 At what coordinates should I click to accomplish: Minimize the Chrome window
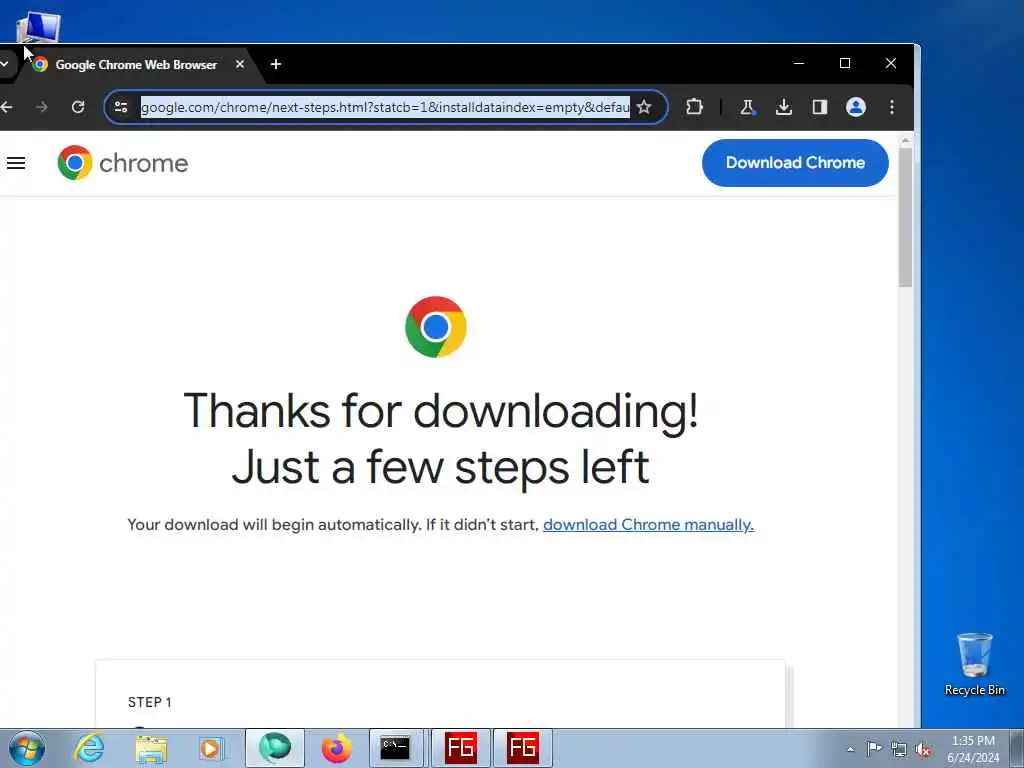click(798, 63)
